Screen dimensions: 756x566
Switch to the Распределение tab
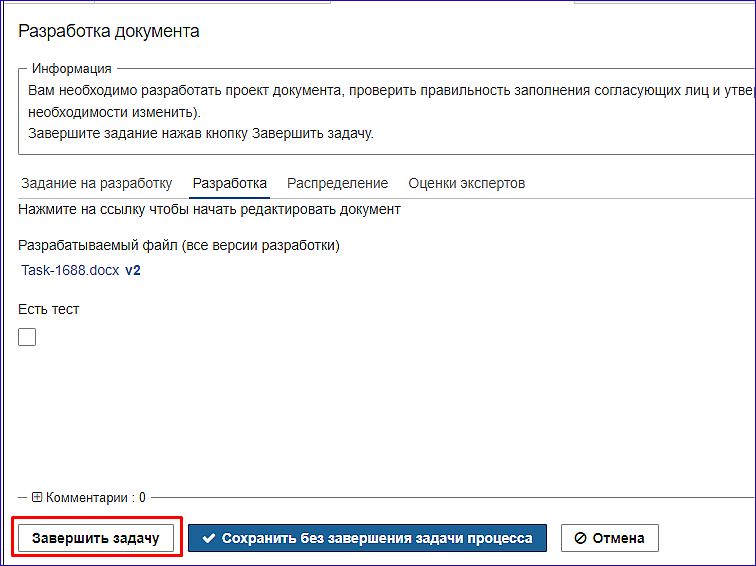[338, 183]
